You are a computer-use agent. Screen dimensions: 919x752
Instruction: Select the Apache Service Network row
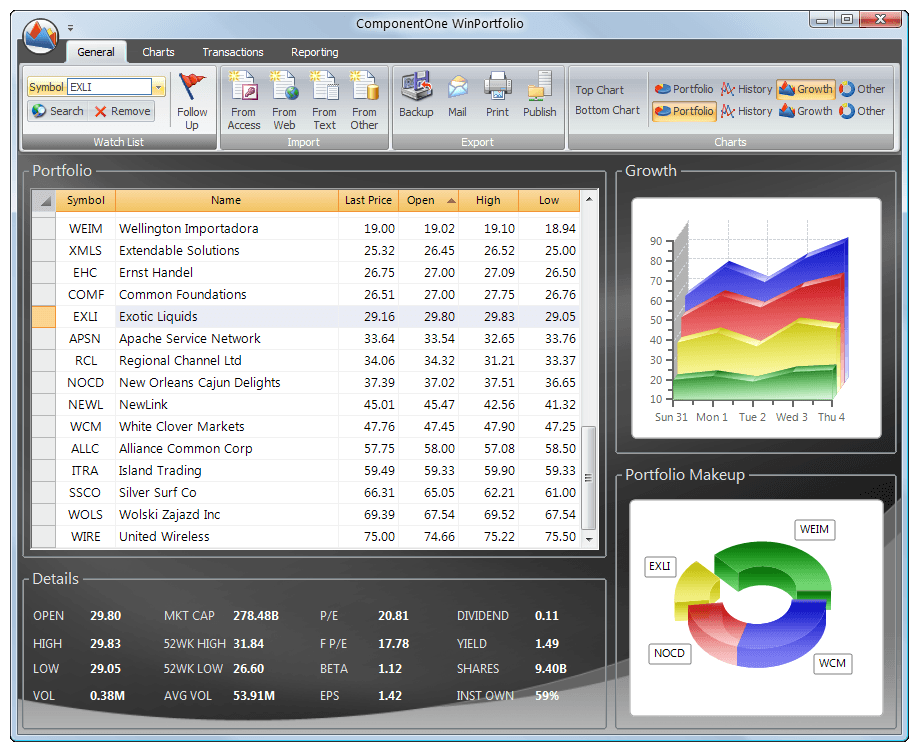click(306, 338)
